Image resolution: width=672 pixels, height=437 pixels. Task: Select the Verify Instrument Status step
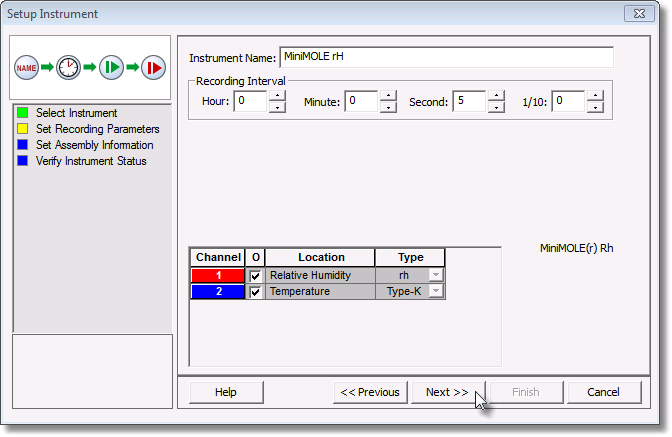(91, 161)
